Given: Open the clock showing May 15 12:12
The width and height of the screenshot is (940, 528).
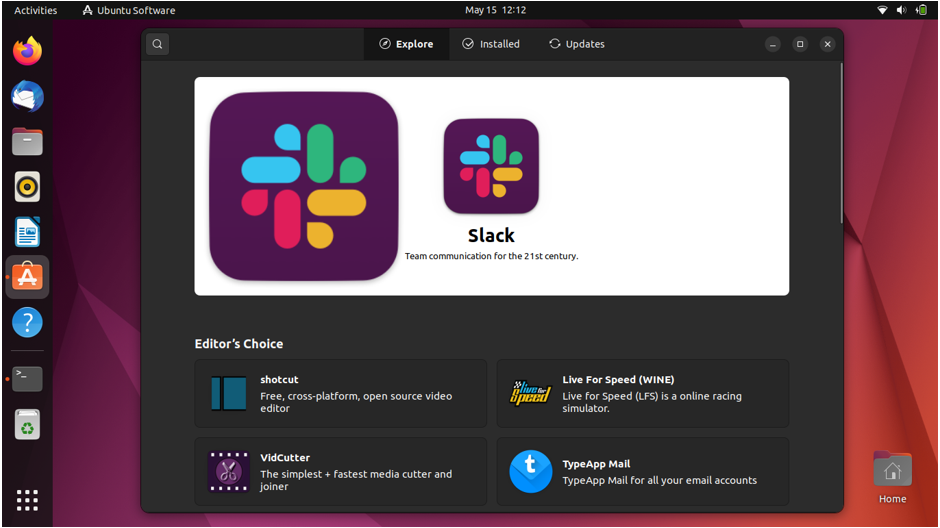Looking at the screenshot, I should tap(495, 10).
